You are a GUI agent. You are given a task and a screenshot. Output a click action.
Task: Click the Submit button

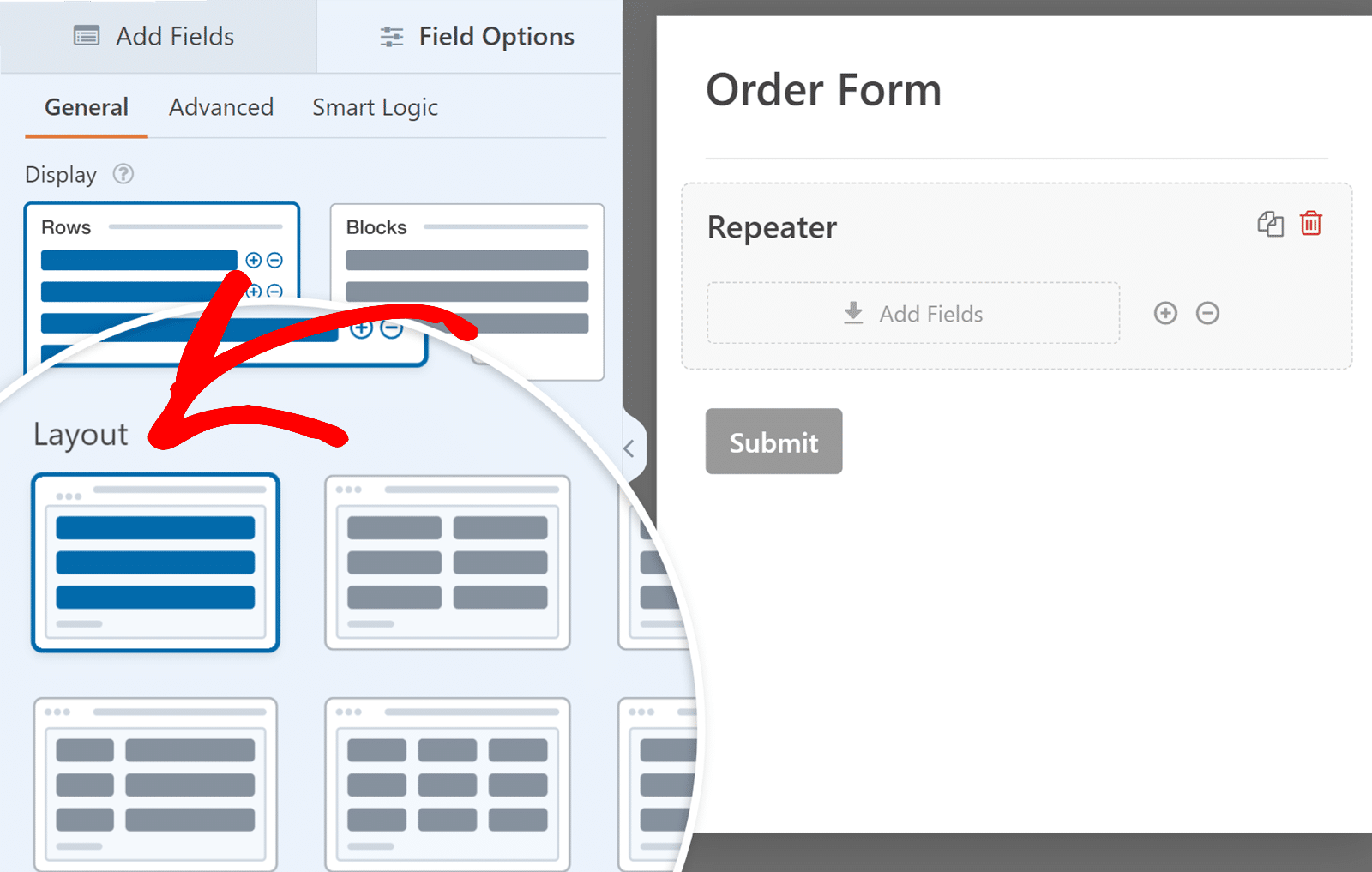(x=774, y=442)
